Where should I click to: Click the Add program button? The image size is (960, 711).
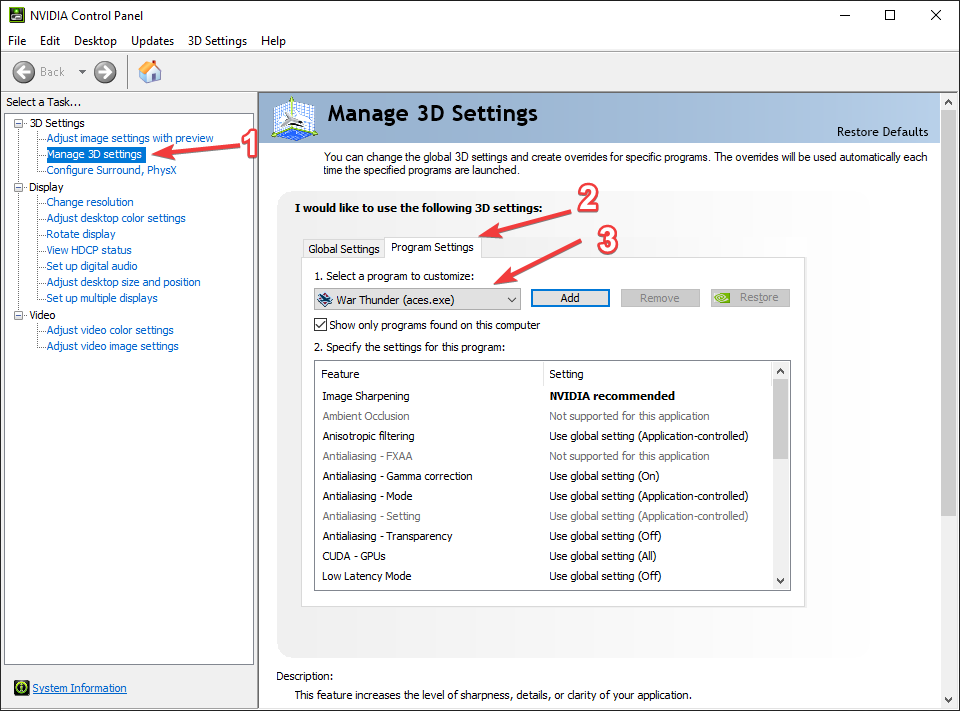(570, 298)
